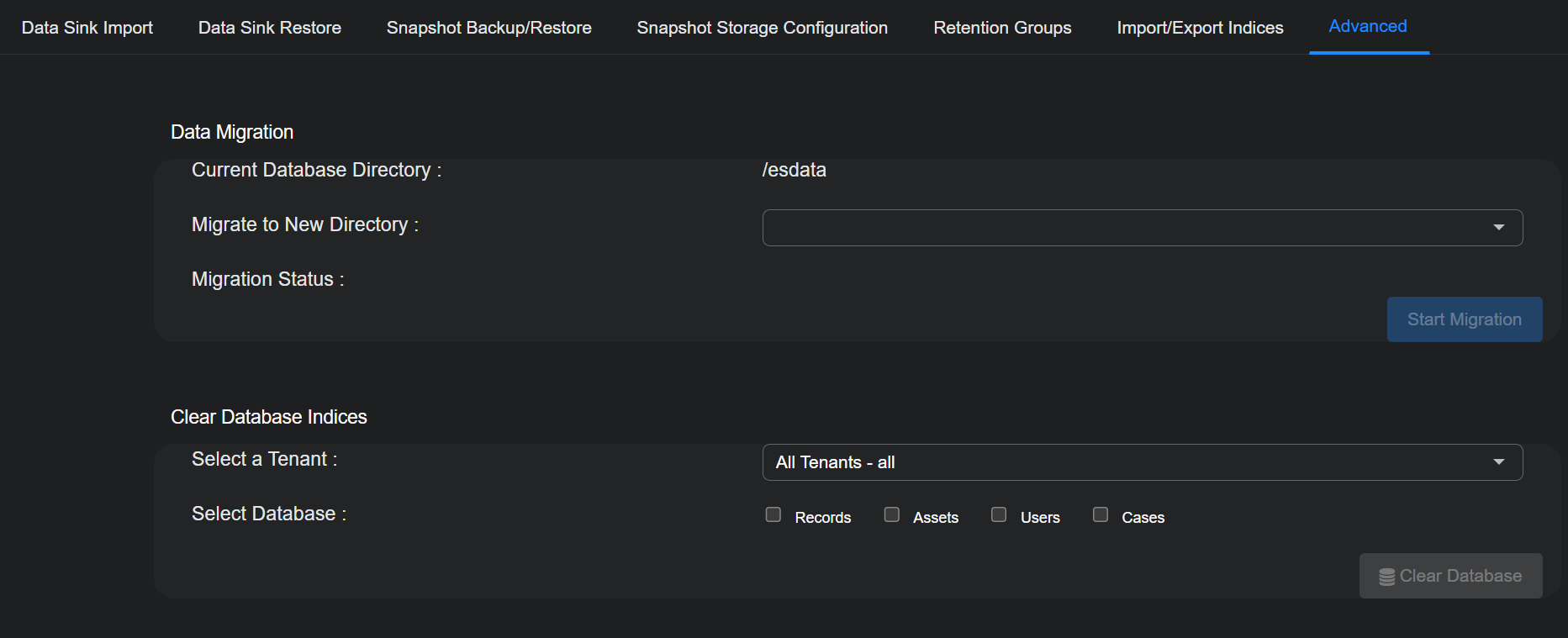Open the Snapshot Storage Configuration tab

pyautogui.click(x=762, y=28)
